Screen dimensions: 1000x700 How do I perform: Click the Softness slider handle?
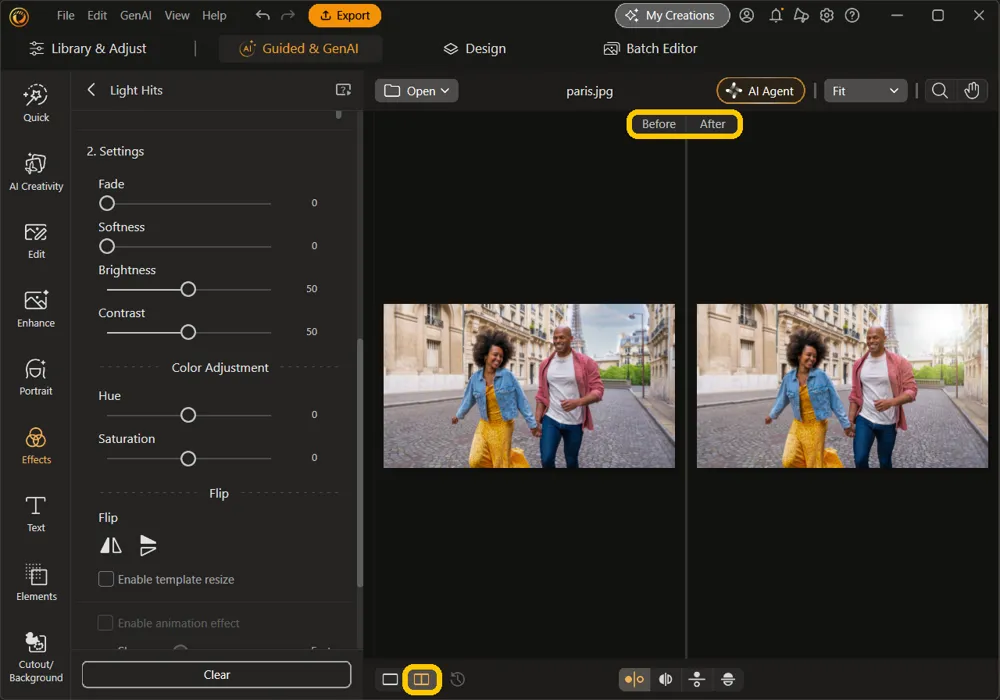pyautogui.click(x=107, y=246)
